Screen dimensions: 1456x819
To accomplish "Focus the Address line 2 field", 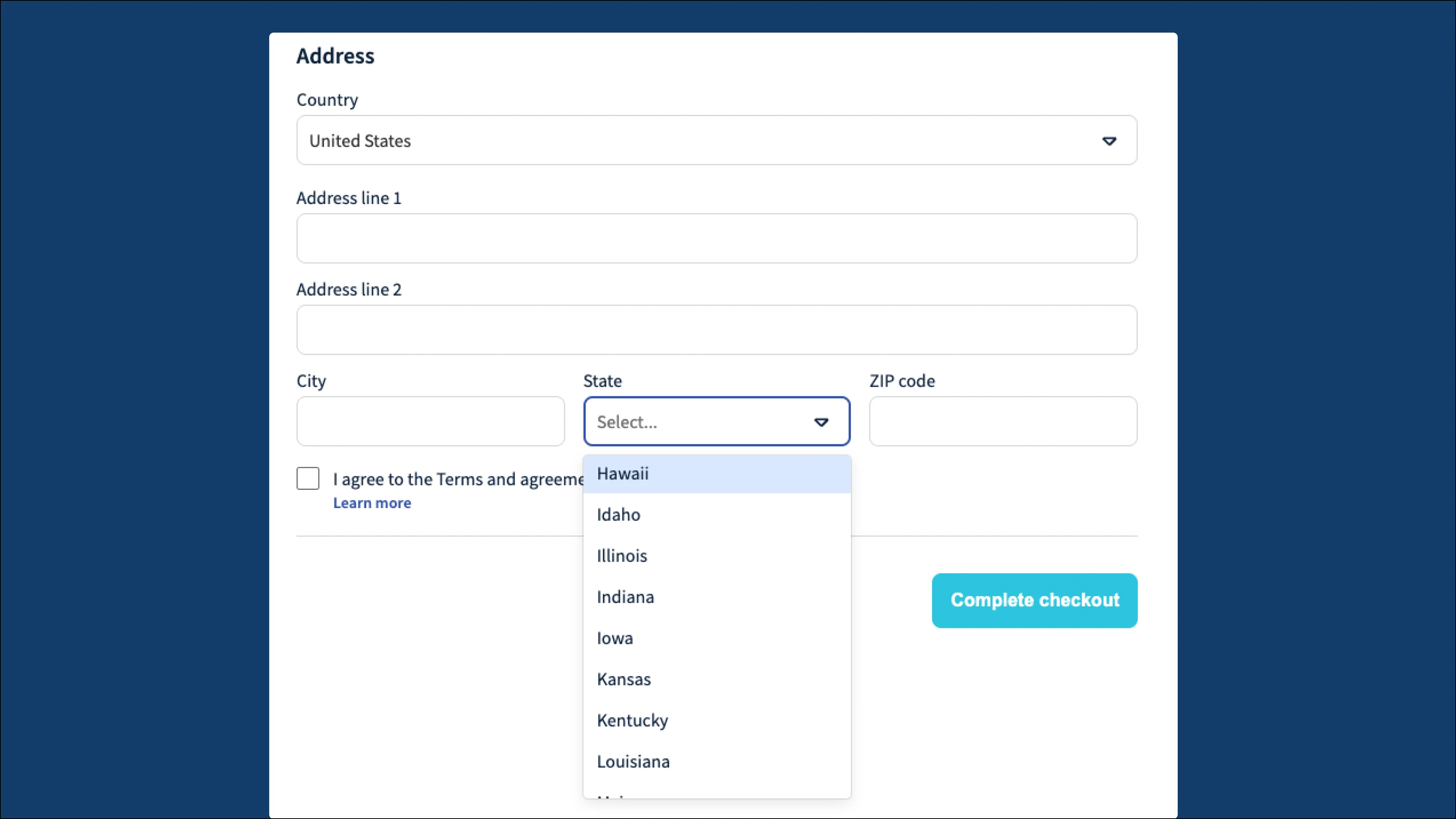I will [x=717, y=329].
